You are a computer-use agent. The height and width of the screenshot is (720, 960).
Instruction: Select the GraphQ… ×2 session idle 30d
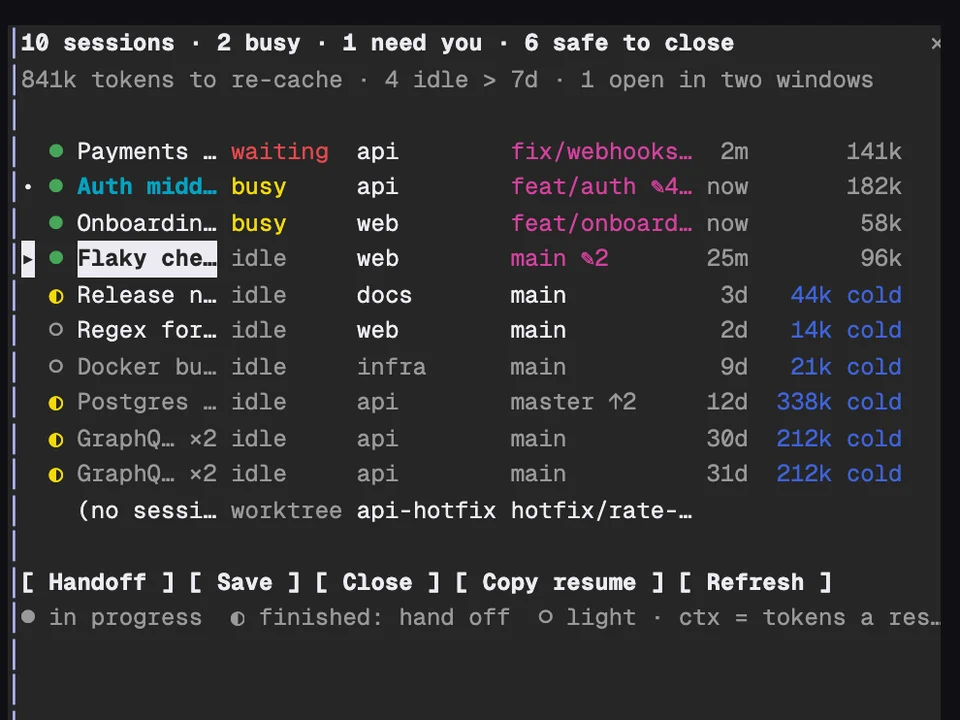pos(147,439)
